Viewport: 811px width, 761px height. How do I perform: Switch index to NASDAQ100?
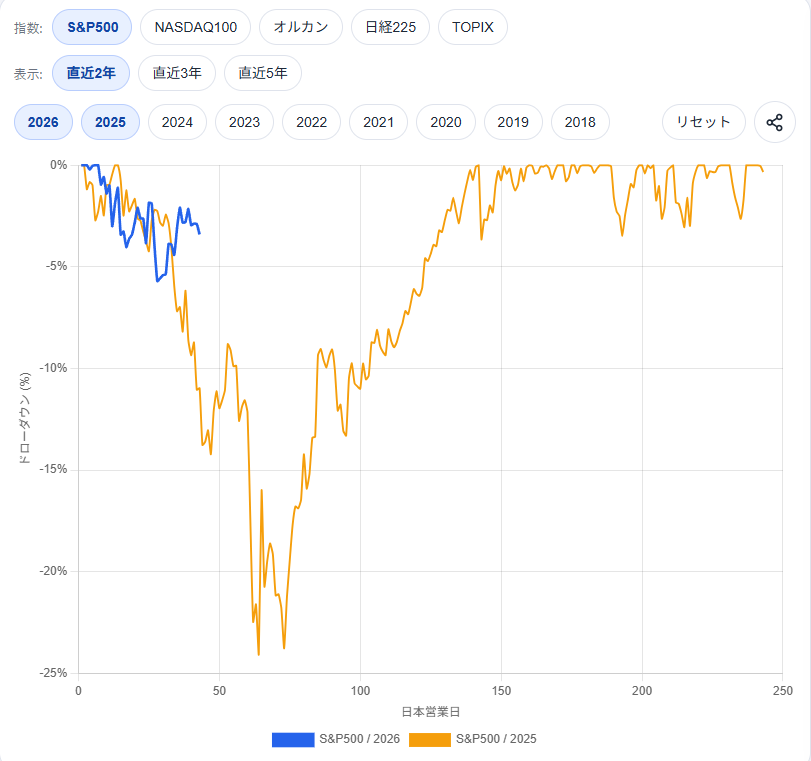(196, 27)
